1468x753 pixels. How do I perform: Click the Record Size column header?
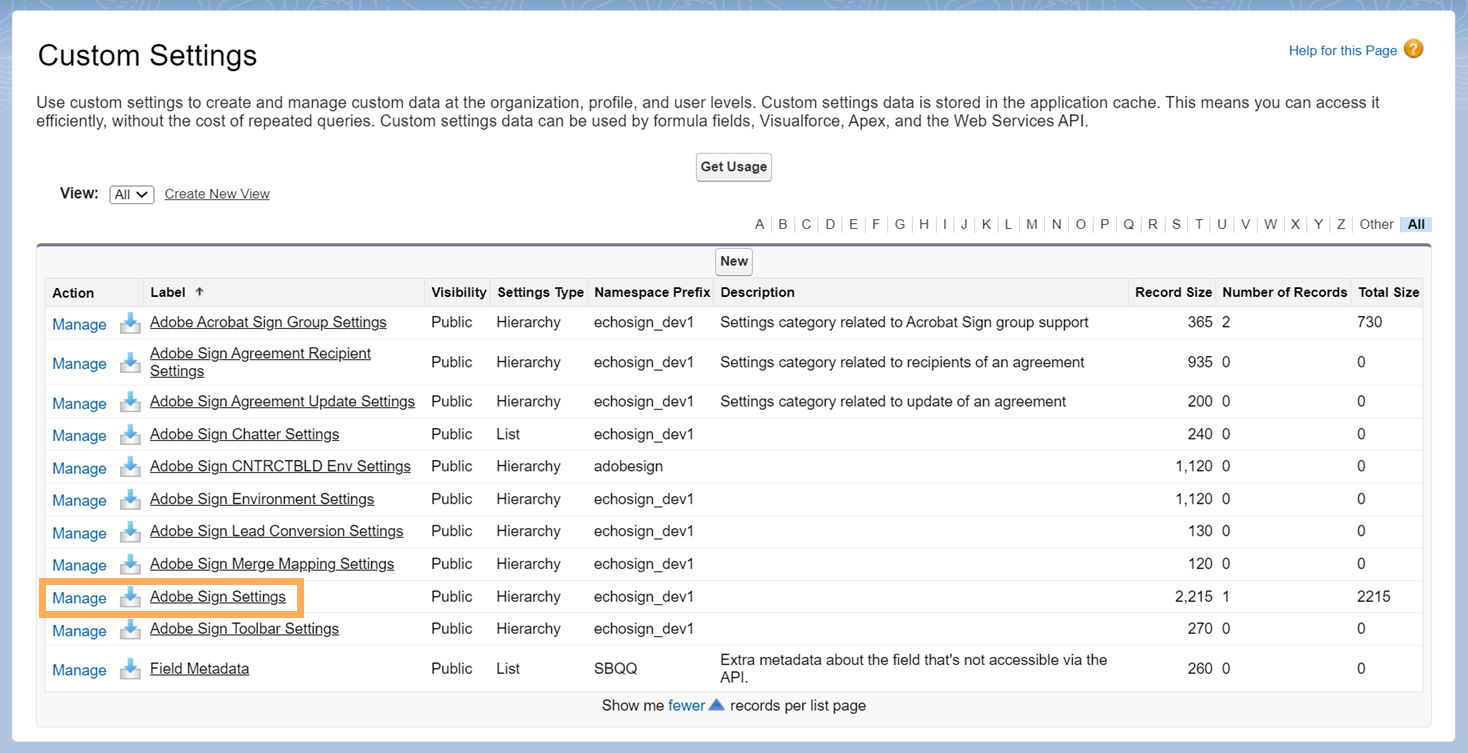click(1173, 292)
